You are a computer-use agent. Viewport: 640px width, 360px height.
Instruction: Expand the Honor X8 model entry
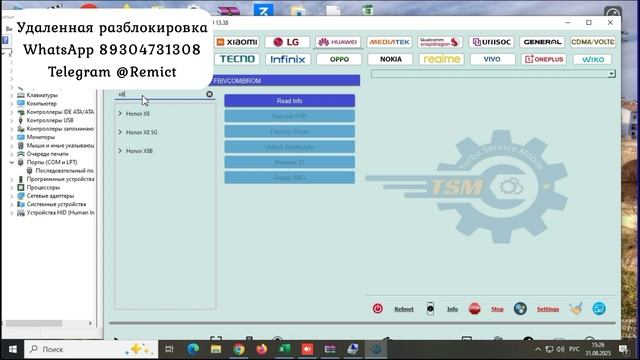120,113
